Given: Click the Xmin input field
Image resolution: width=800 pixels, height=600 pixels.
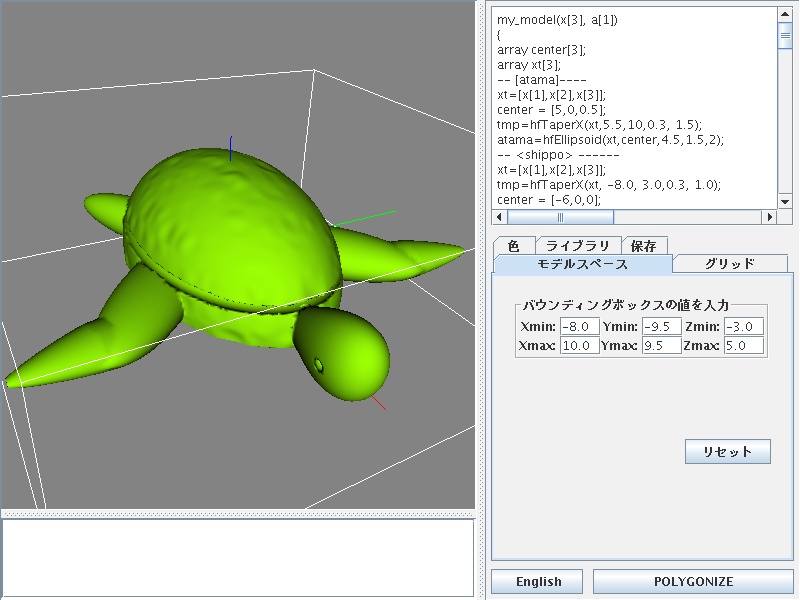Looking at the screenshot, I should [580, 327].
